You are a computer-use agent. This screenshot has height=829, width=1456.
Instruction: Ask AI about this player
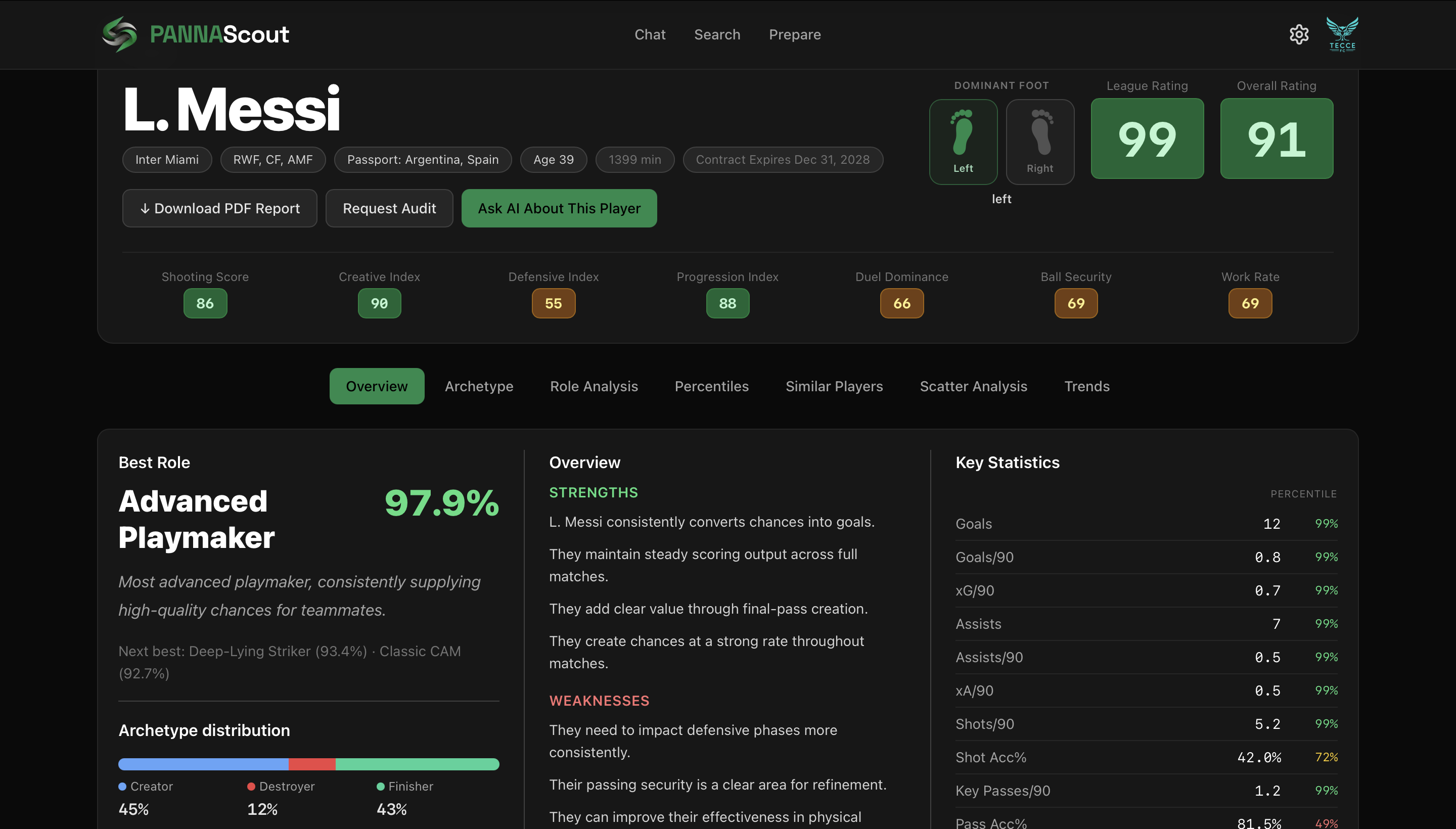[559, 208]
